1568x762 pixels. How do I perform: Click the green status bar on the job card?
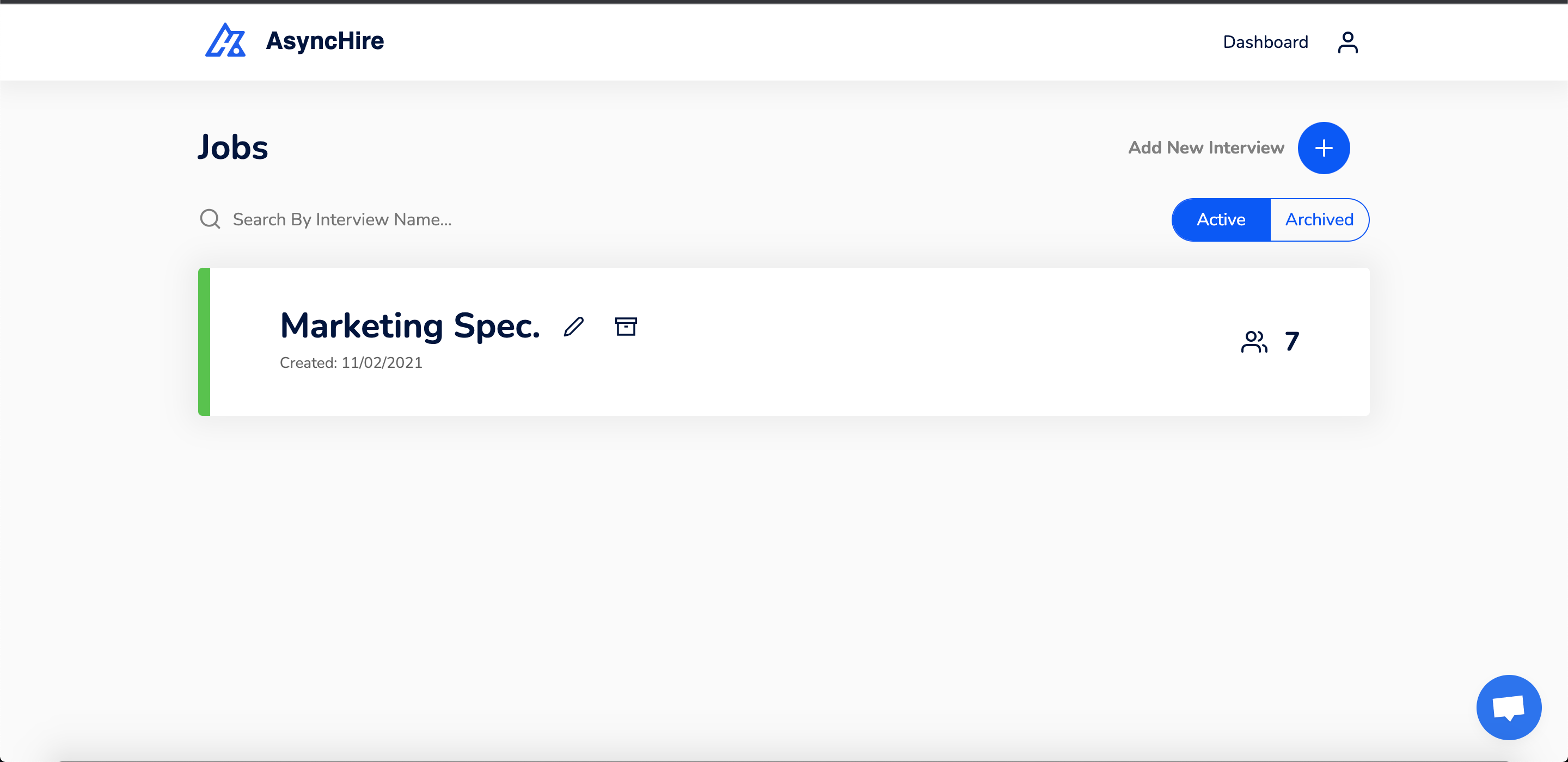click(205, 341)
